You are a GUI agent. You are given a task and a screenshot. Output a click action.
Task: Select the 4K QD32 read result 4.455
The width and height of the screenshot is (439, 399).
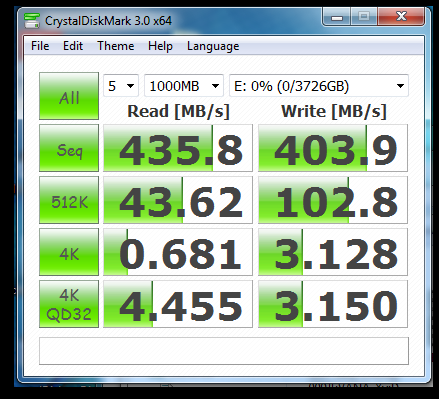point(178,304)
